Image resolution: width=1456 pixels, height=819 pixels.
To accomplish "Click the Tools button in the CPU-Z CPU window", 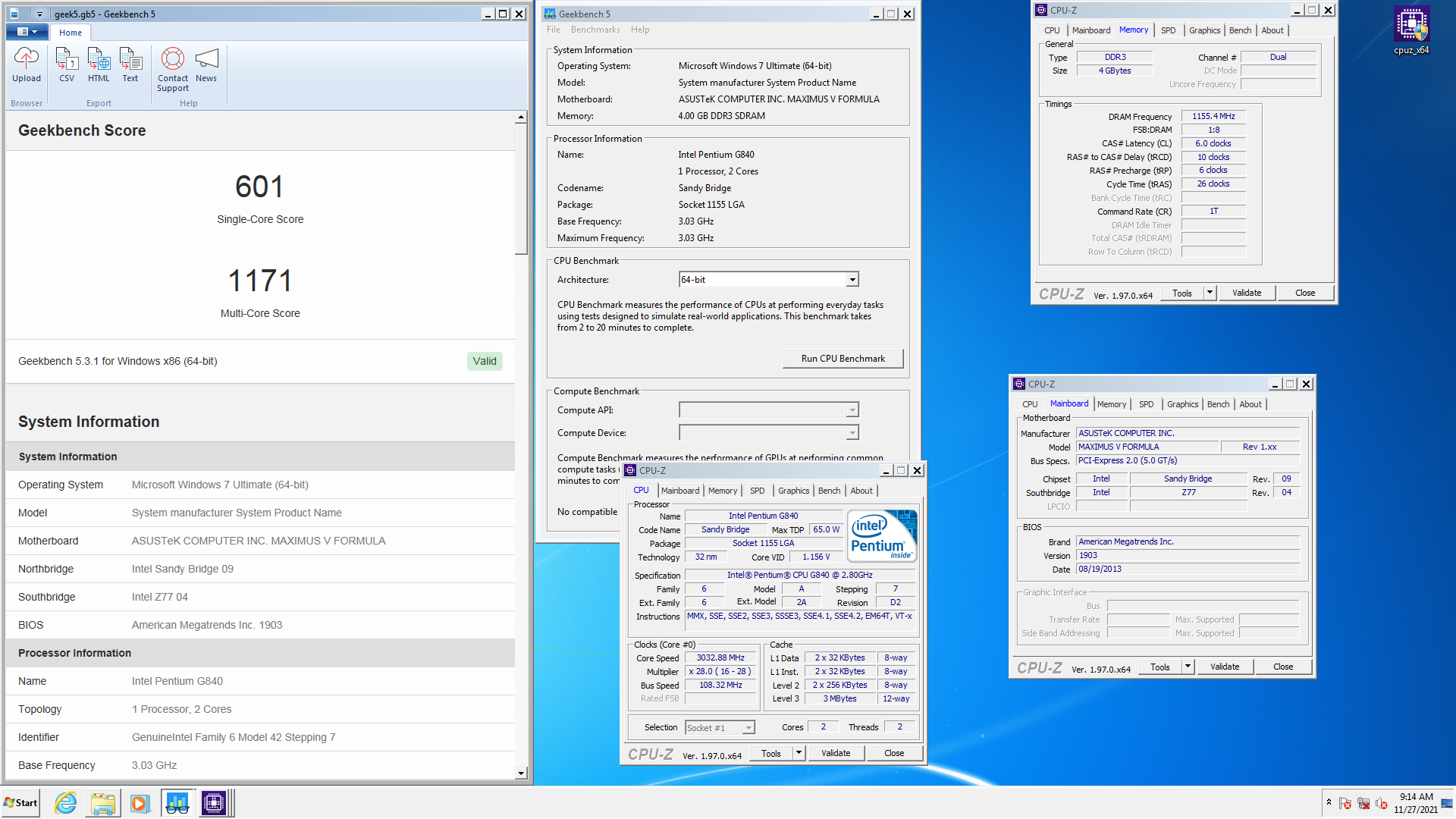I will tap(771, 753).
